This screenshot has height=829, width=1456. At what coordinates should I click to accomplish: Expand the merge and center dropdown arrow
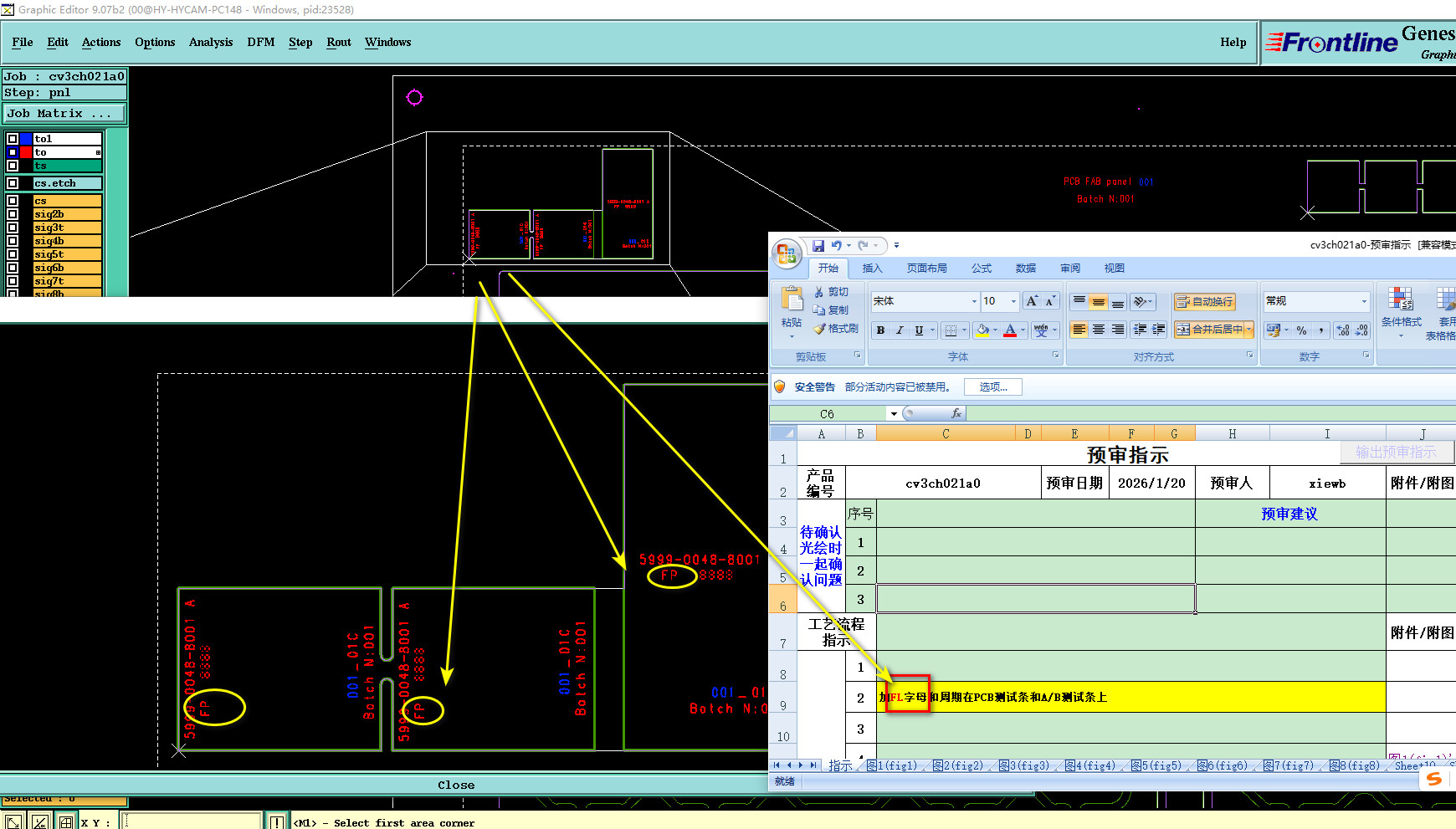coord(1249,330)
